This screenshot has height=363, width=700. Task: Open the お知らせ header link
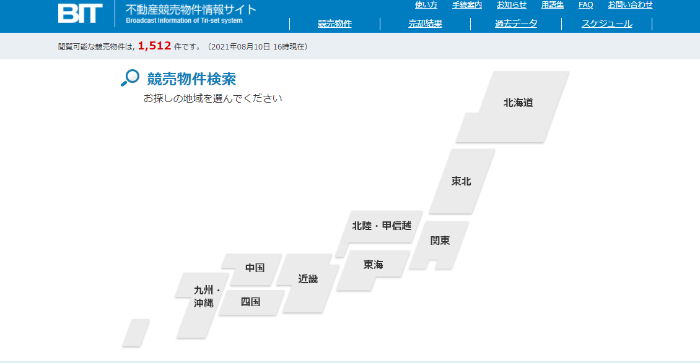[512, 5]
